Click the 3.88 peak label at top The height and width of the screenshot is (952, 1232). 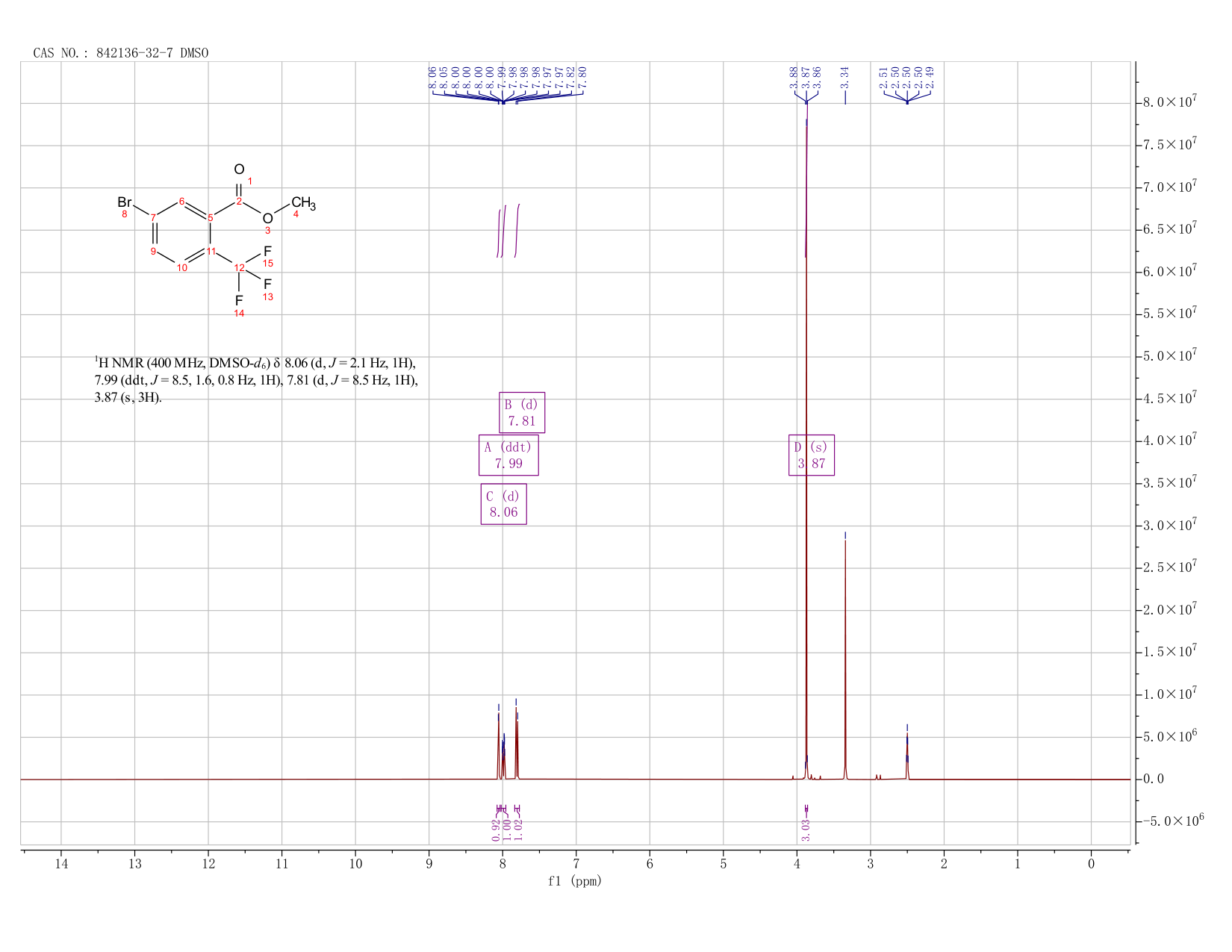click(793, 78)
